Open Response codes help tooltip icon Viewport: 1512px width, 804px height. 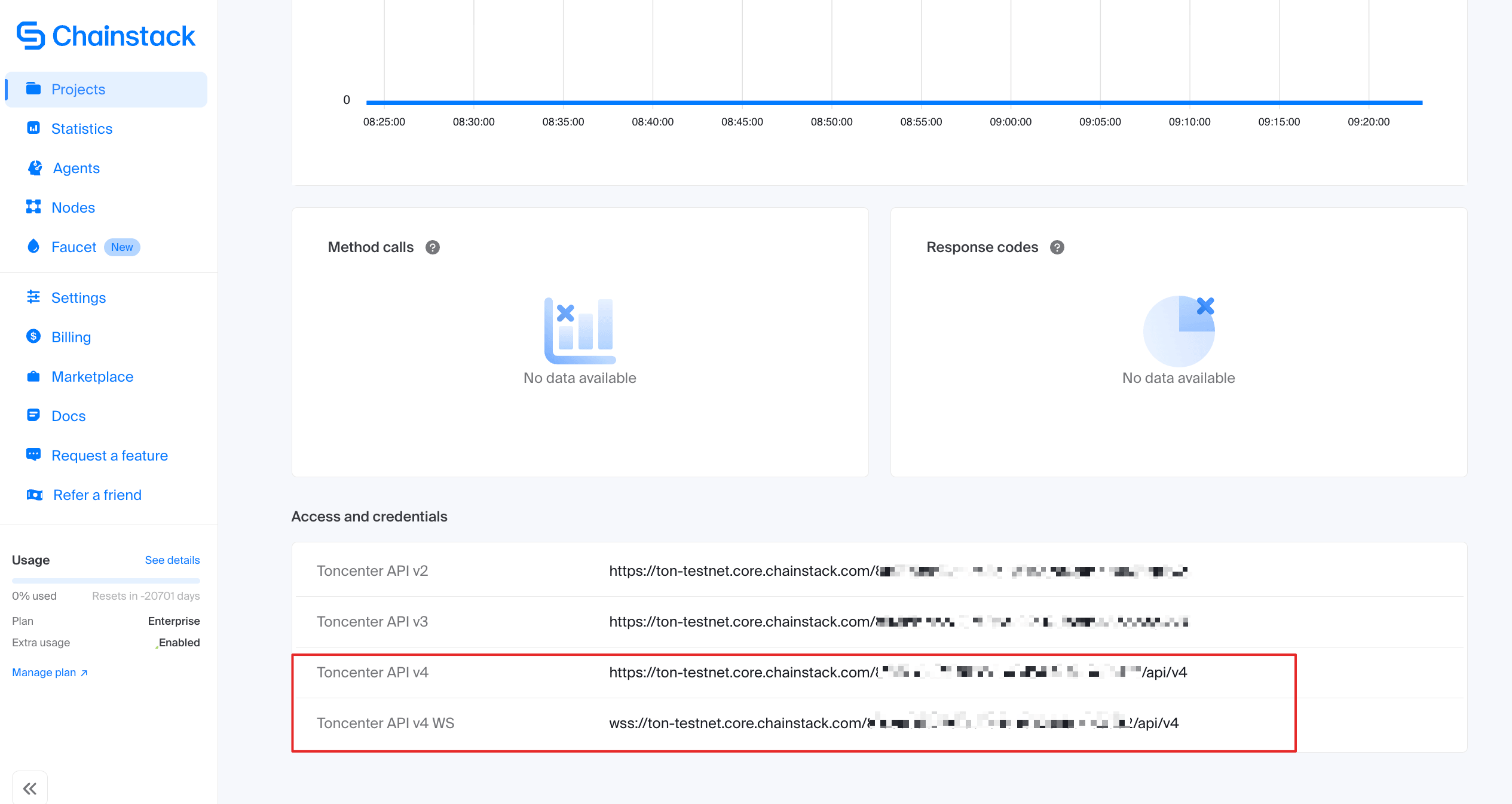(x=1057, y=247)
